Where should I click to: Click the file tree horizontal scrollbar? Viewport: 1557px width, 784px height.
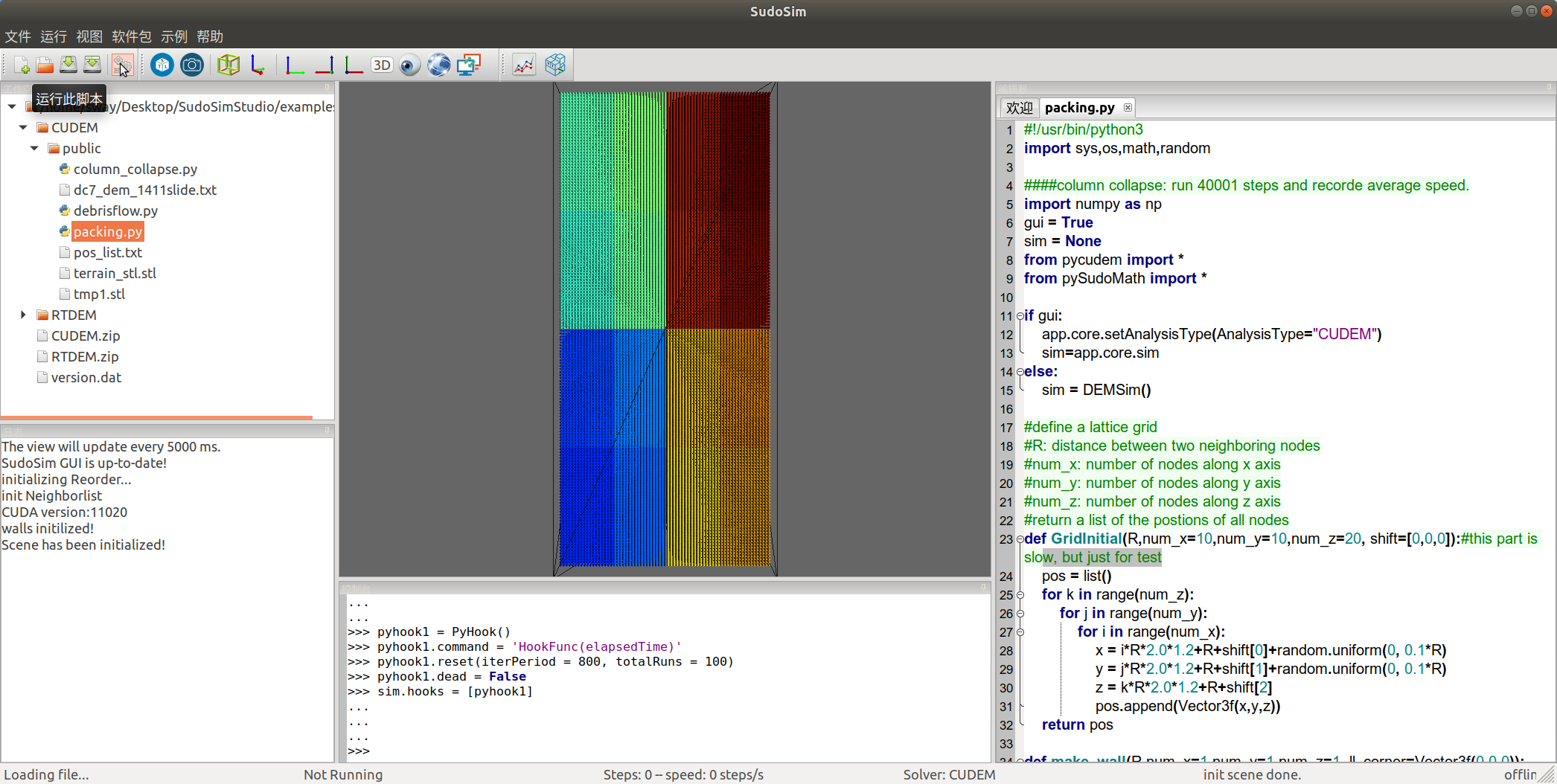pos(156,417)
